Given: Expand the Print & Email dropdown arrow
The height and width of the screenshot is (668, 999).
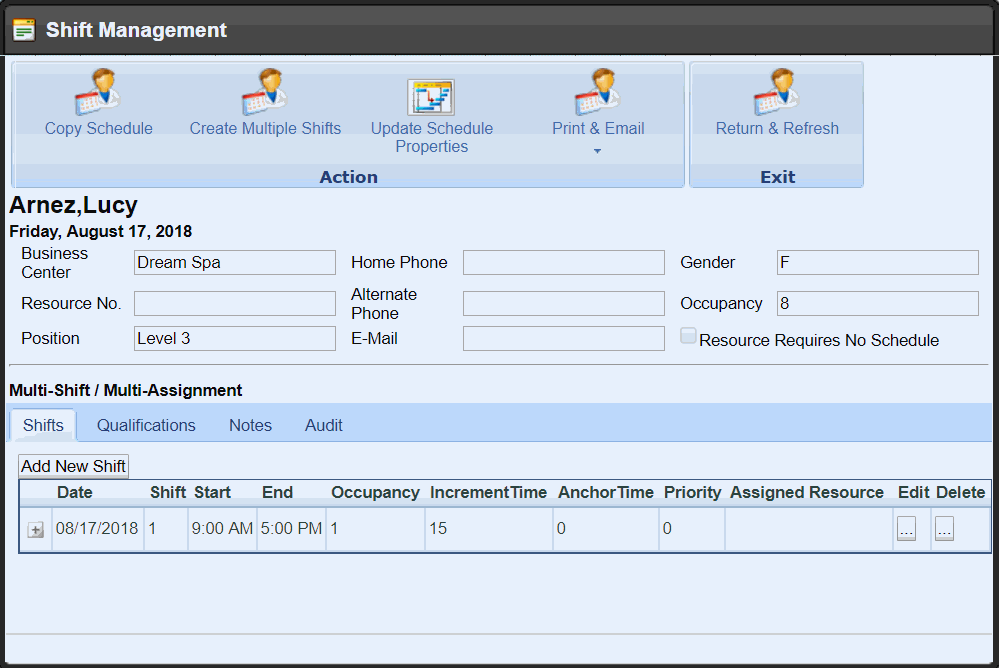Looking at the screenshot, I should coord(597,151).
